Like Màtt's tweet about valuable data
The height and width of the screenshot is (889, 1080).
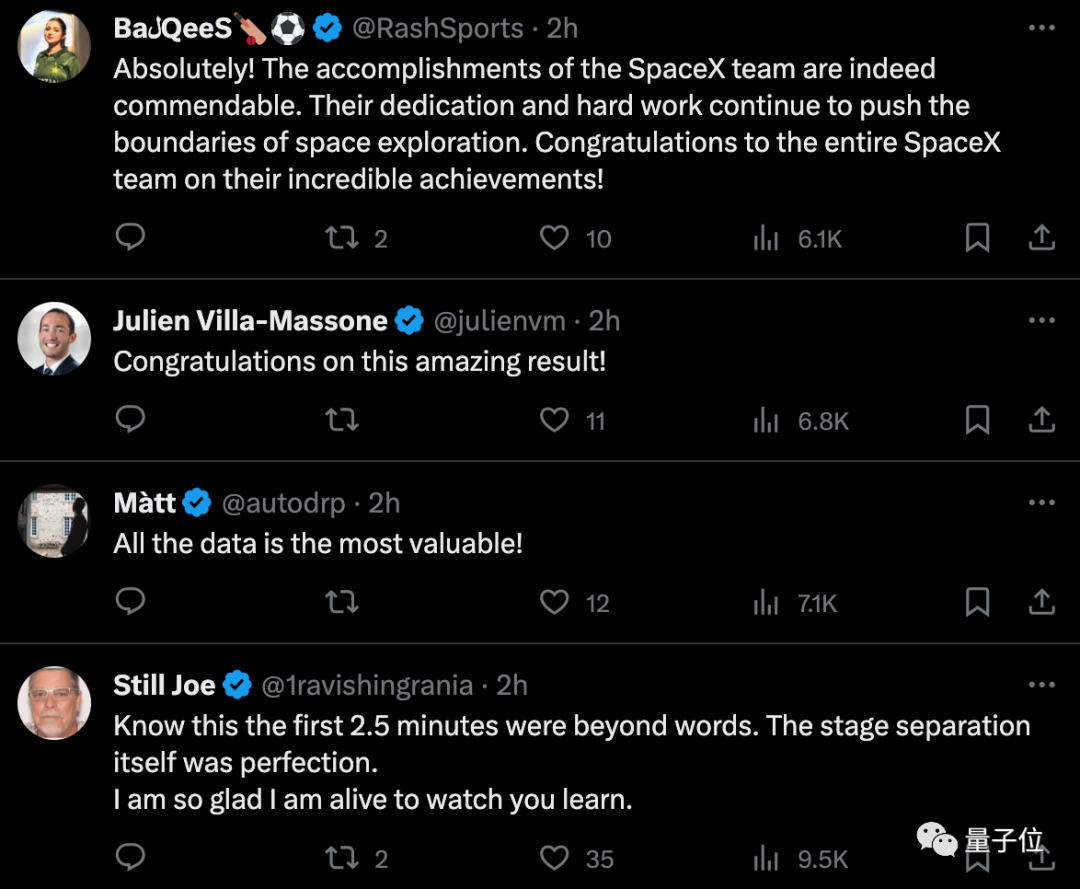[x=554, y=603]
